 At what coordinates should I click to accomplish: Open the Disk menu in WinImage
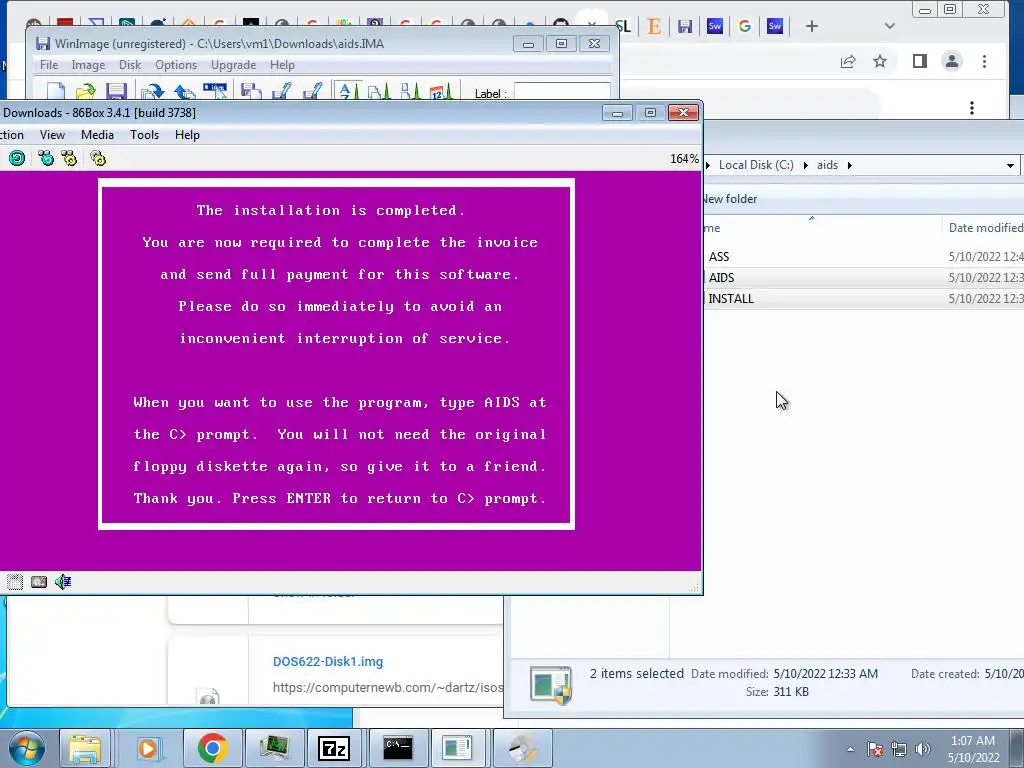[130, 65]
